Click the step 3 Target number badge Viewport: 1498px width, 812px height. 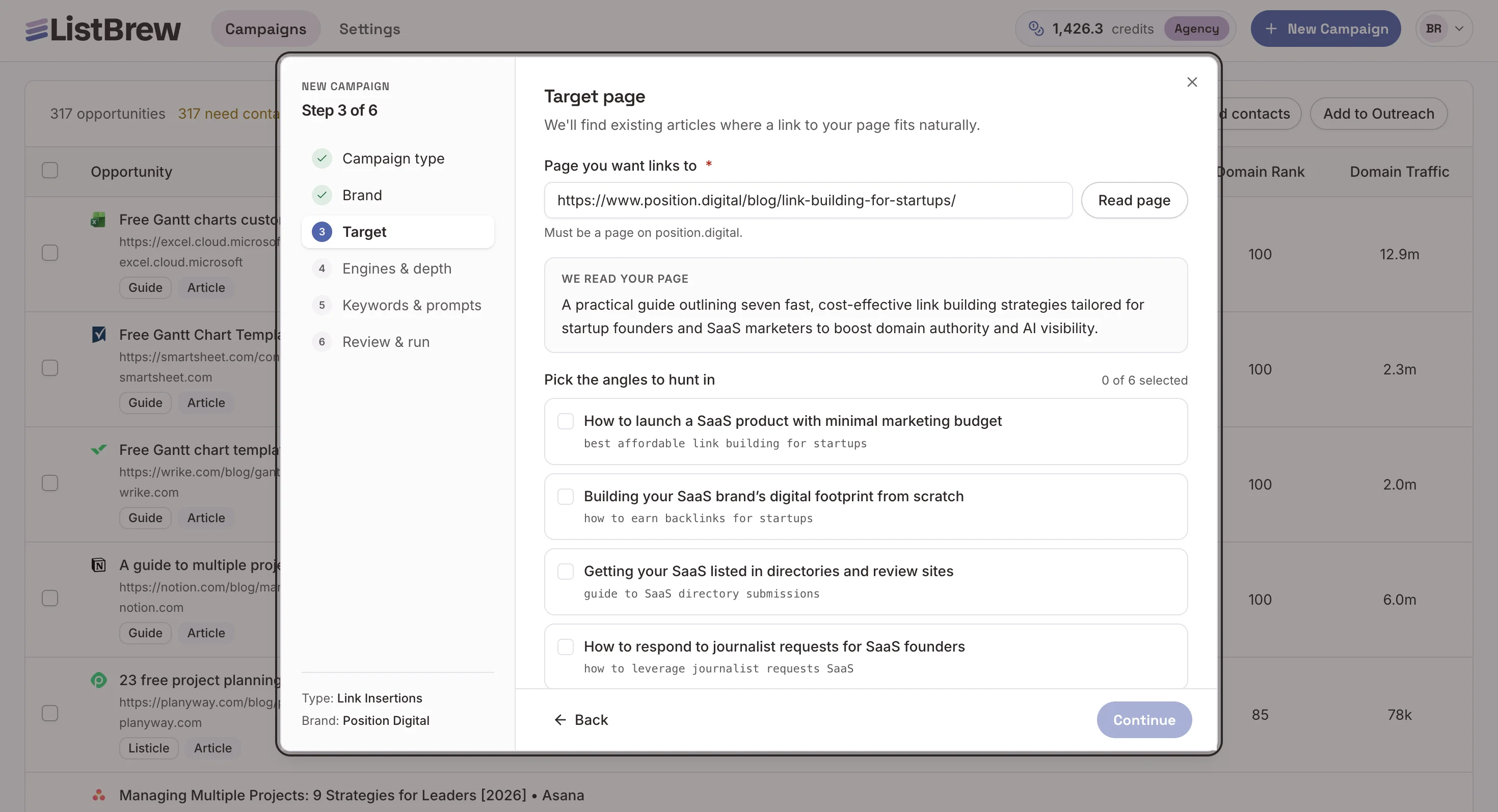click(x=322, y=231)
